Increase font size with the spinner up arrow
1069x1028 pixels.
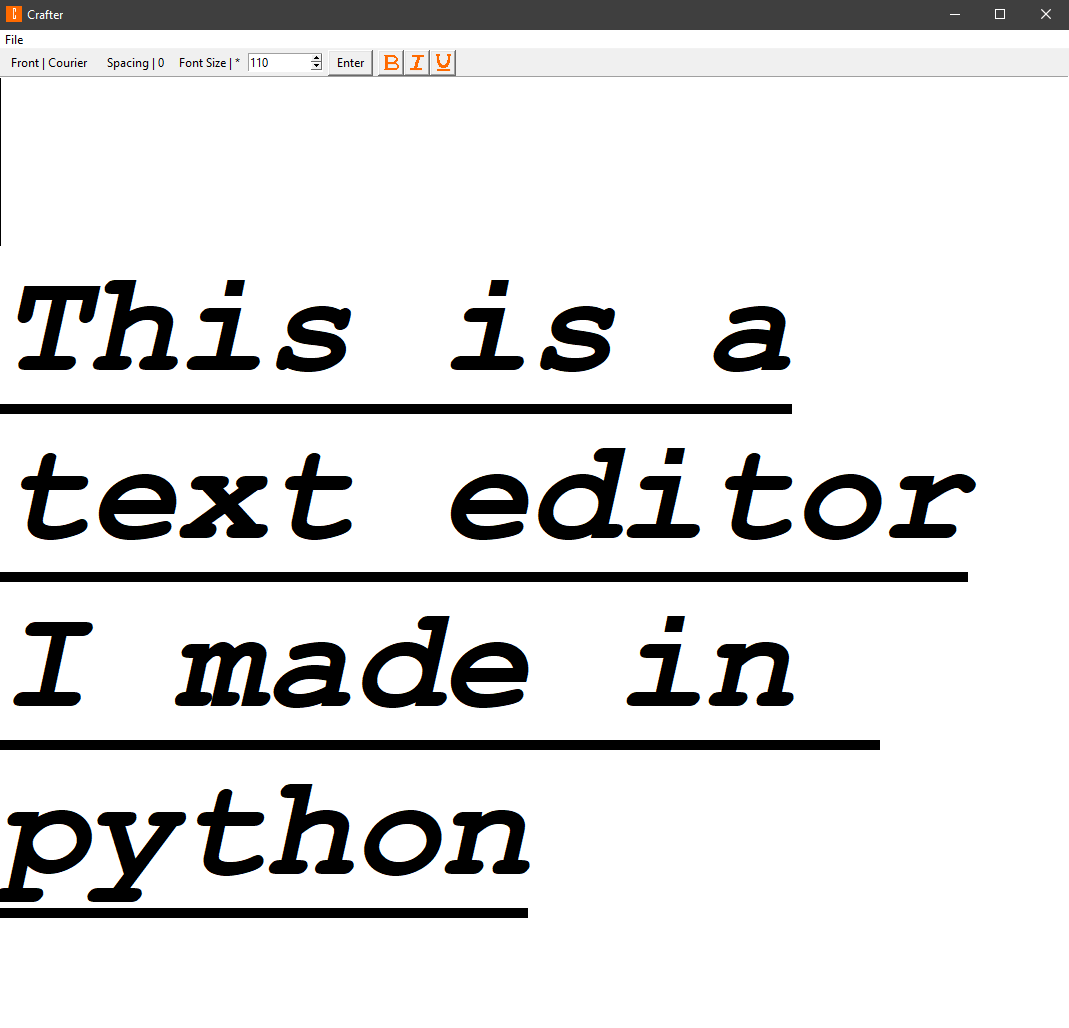[316, 59]
